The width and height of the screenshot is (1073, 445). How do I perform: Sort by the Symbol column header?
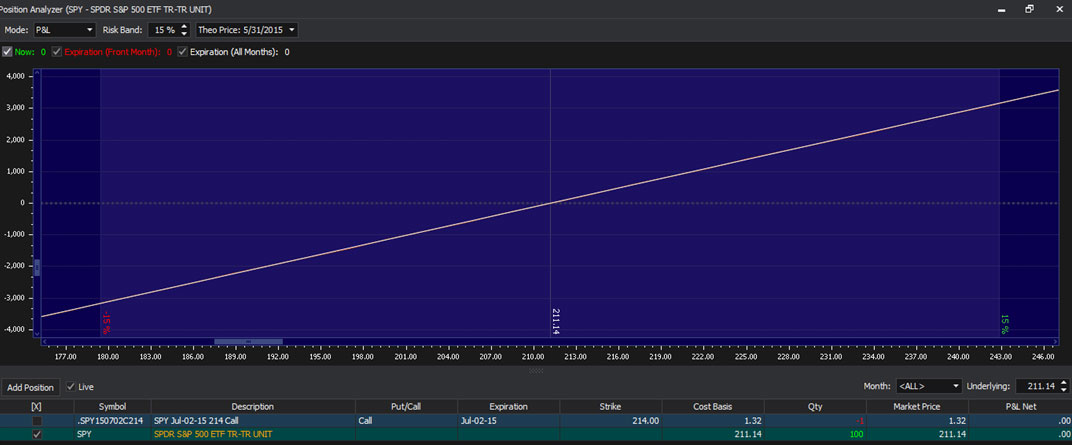tap(112, 406)
